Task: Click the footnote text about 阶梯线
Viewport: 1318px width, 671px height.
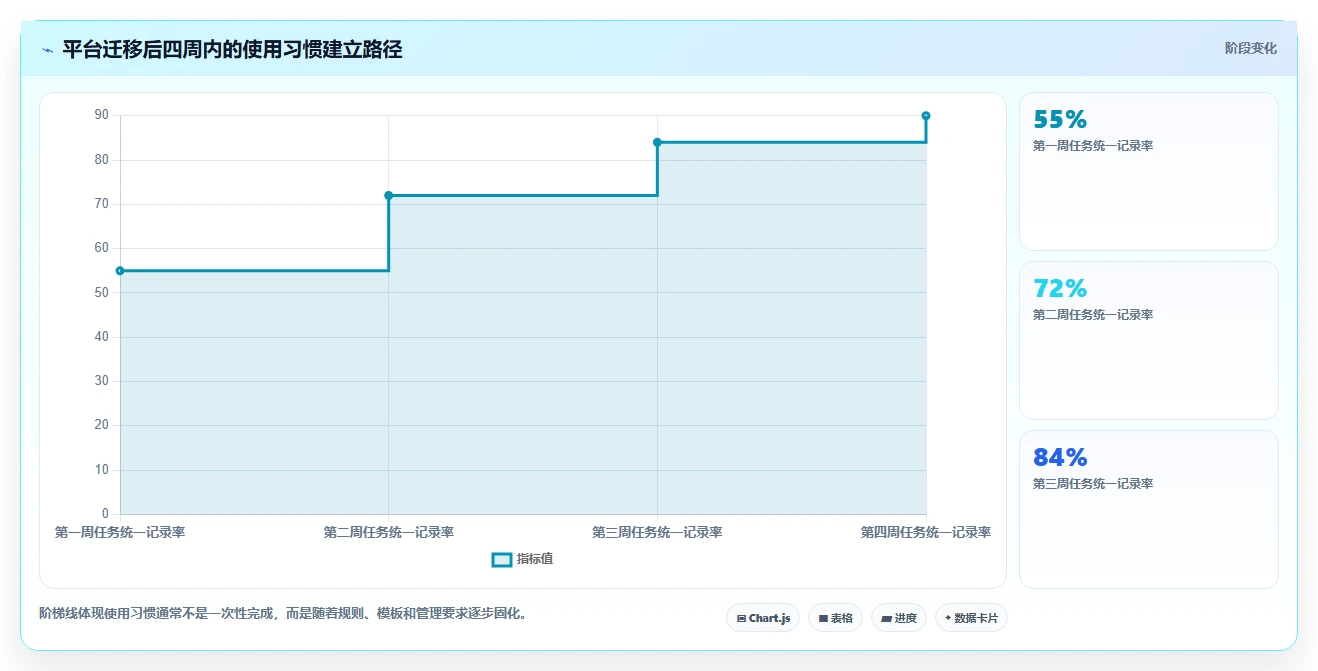Action: 283,613
